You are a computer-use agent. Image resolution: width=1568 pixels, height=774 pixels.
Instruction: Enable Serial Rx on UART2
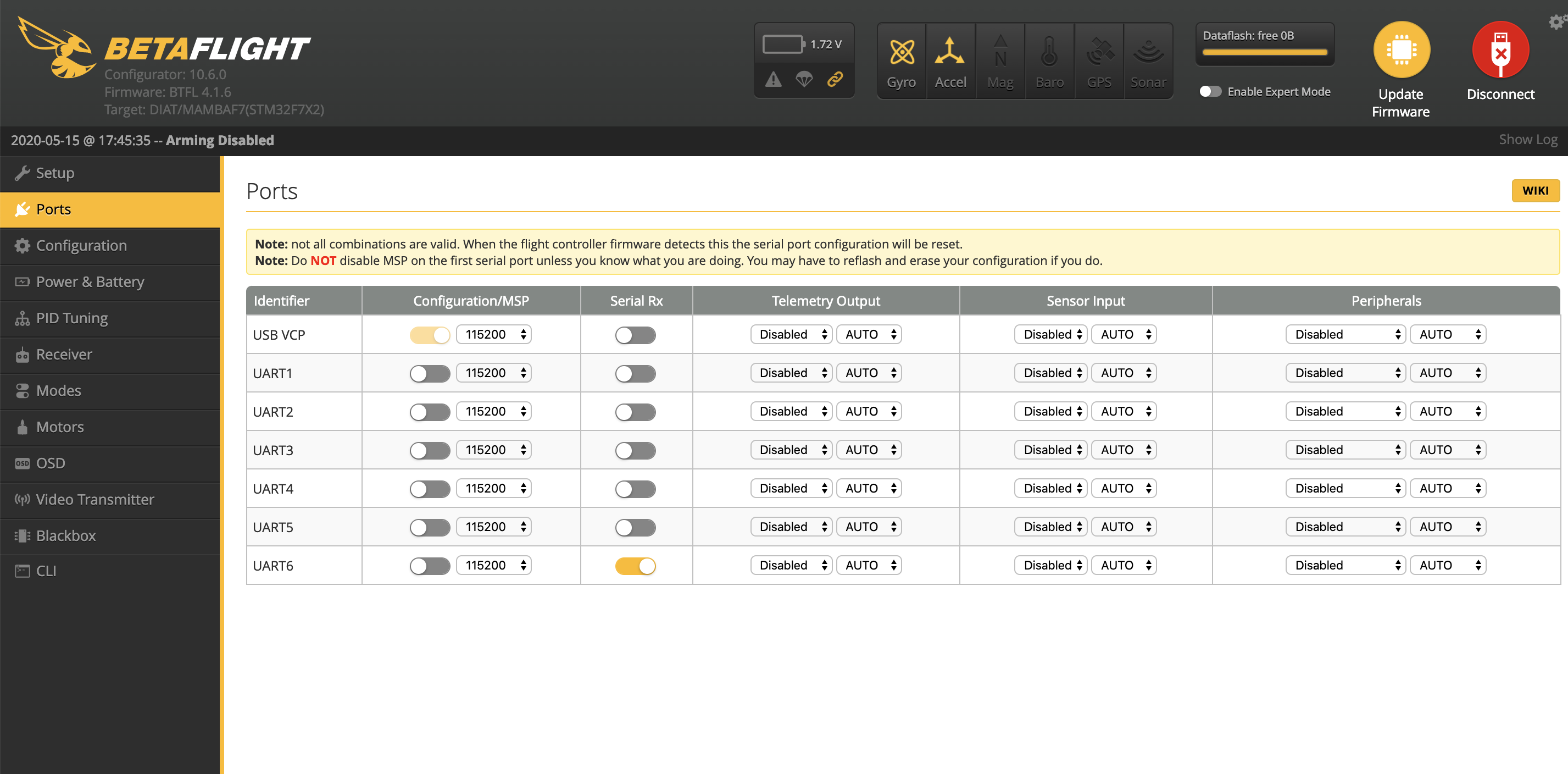(x=636, y=412)
